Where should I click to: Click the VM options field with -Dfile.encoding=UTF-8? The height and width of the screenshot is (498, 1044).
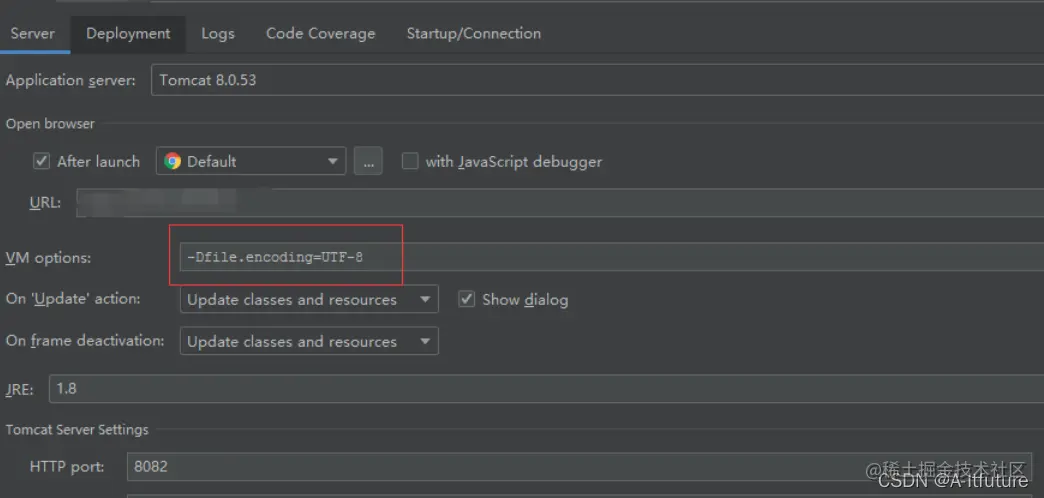(x=612, y=257)
